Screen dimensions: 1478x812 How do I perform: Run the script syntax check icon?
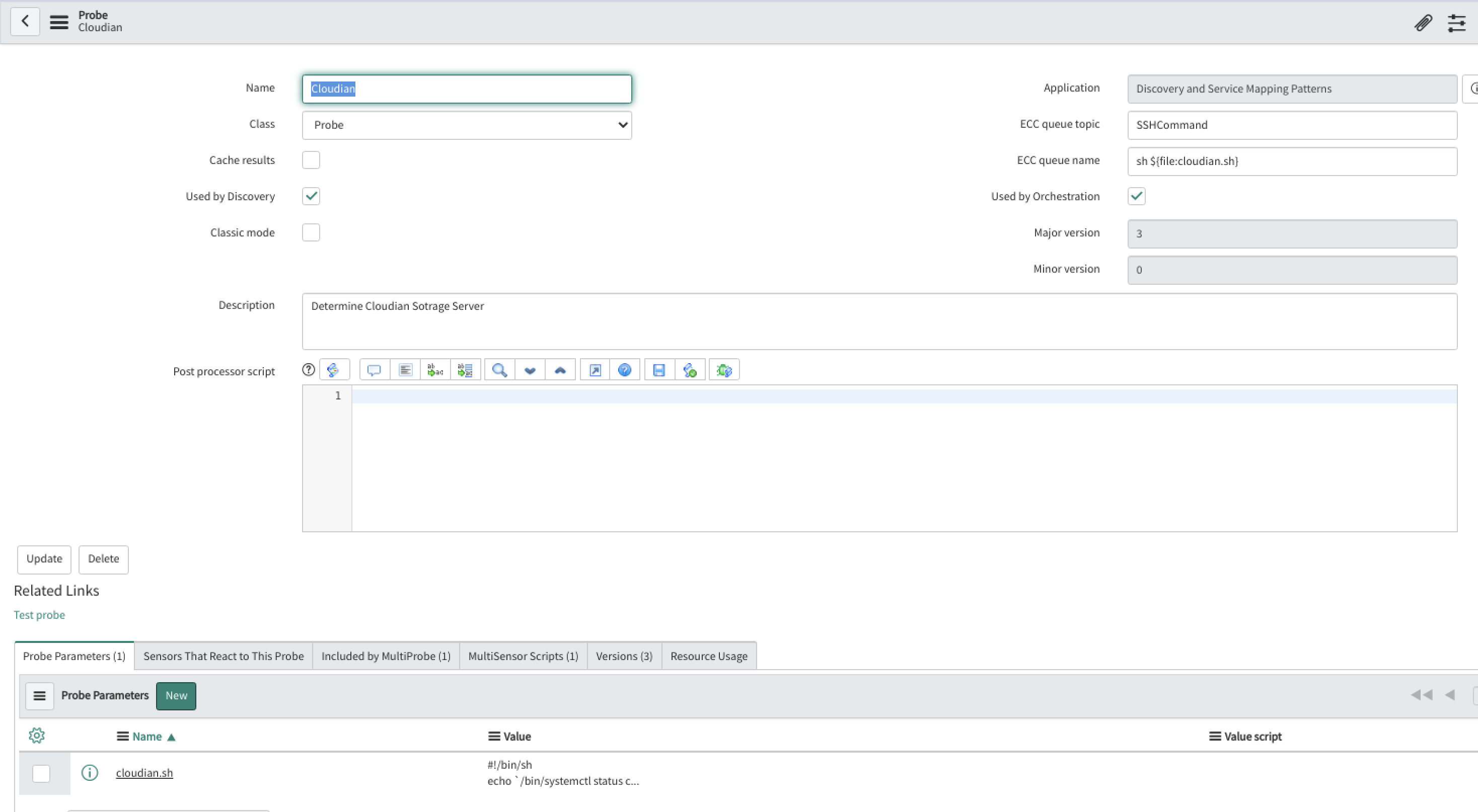[x=690, y=370]
